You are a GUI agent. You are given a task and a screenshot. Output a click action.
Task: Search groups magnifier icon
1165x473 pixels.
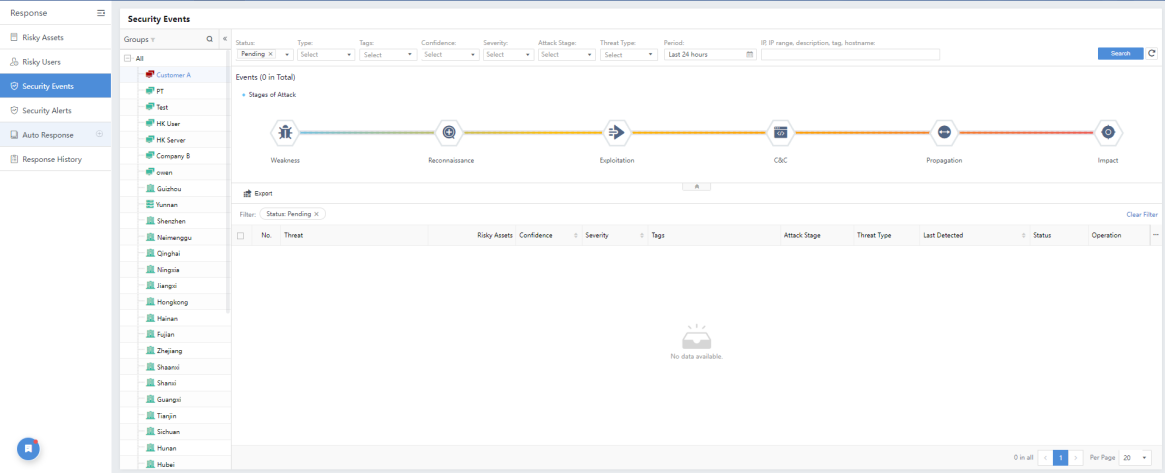[210, 39]
